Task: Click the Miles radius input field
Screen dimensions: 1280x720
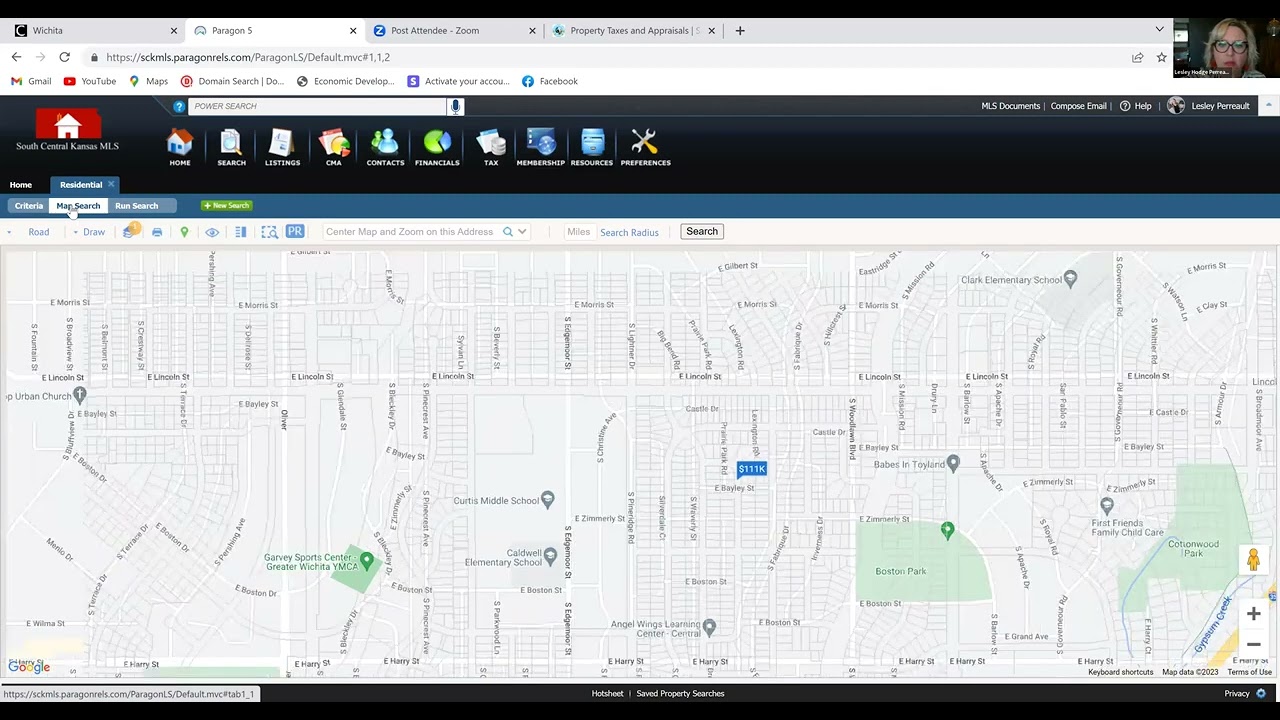Action: 579,232
